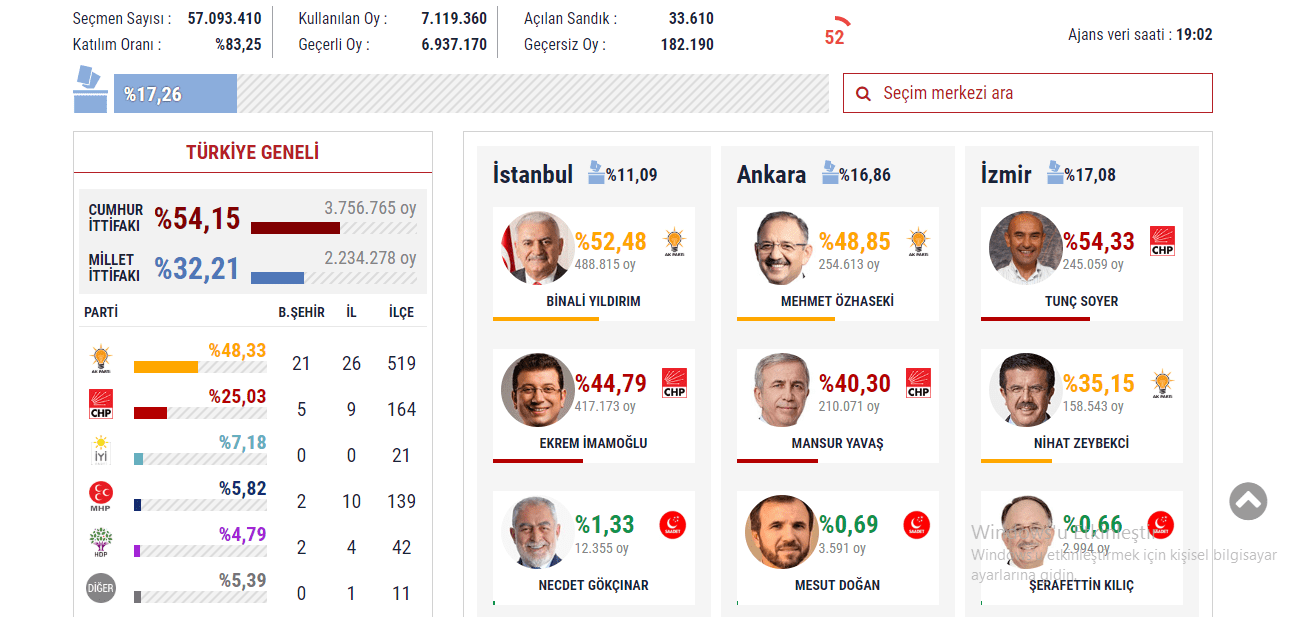Viewport: 1294px width, 617px height.
Task: Focus the Seçim merkezi ara search field
Action: [x=1028, y=93]
